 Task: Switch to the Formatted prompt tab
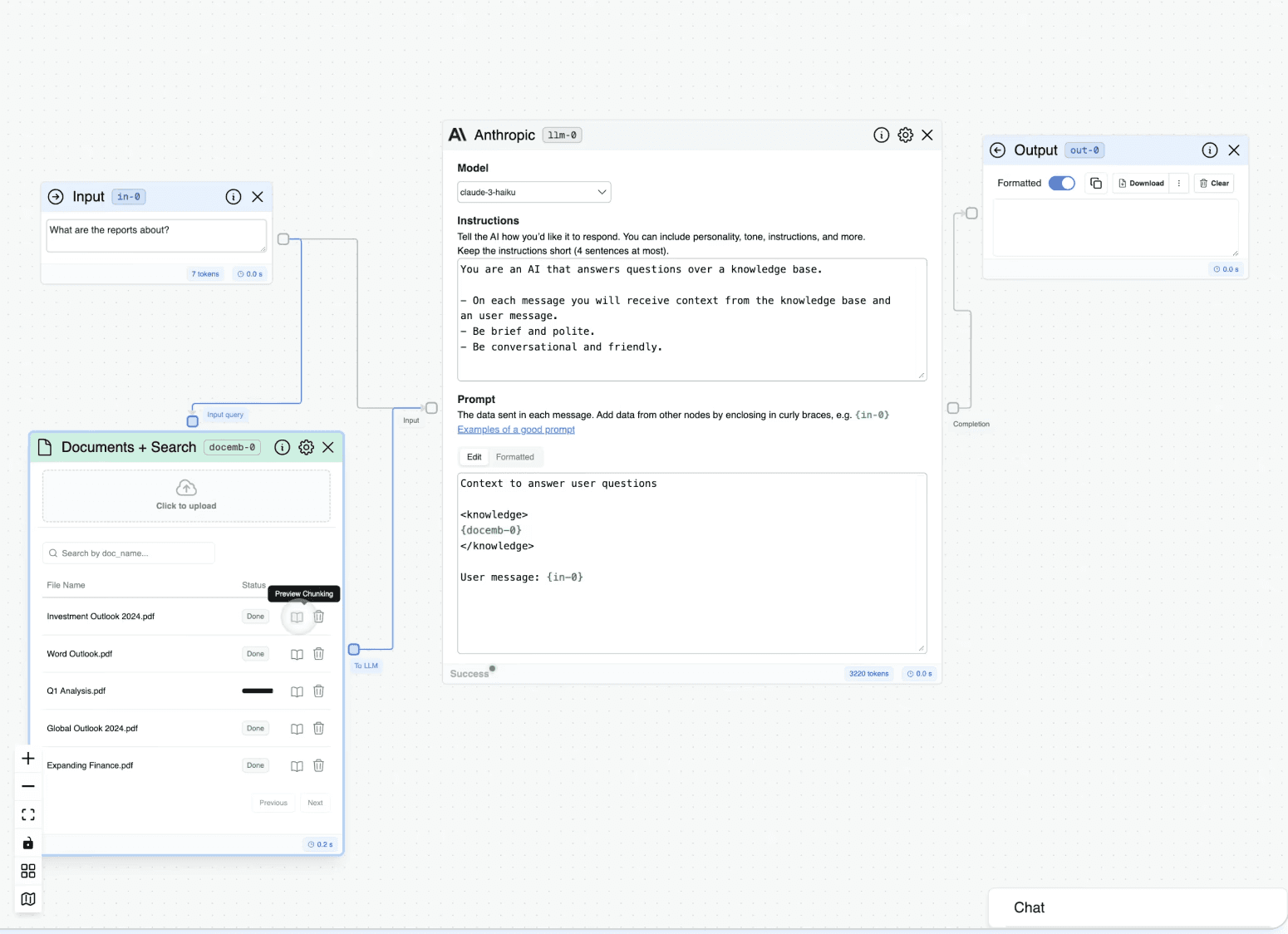click(515, 457)
